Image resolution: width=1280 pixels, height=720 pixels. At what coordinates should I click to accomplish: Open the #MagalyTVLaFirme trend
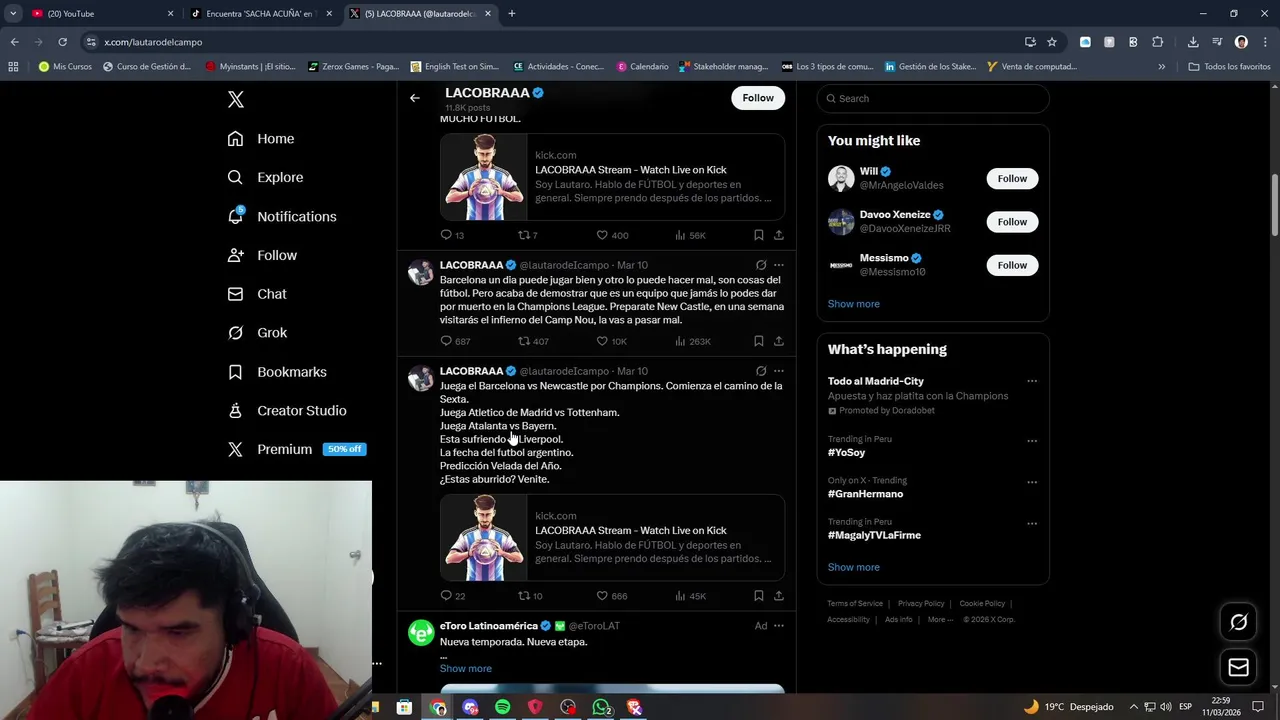(874, 535)
